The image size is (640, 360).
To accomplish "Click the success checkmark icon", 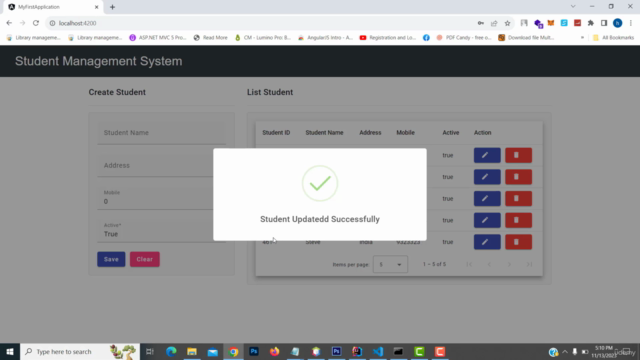I will click(320, 183).
